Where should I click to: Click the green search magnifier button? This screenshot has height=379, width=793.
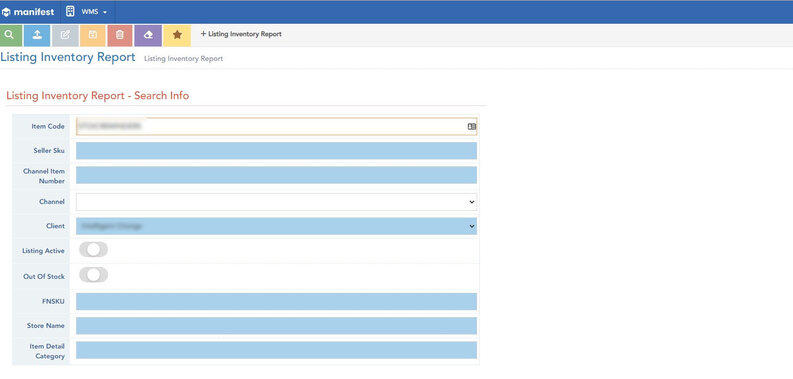pyautogui.click(x=11, y=35)
